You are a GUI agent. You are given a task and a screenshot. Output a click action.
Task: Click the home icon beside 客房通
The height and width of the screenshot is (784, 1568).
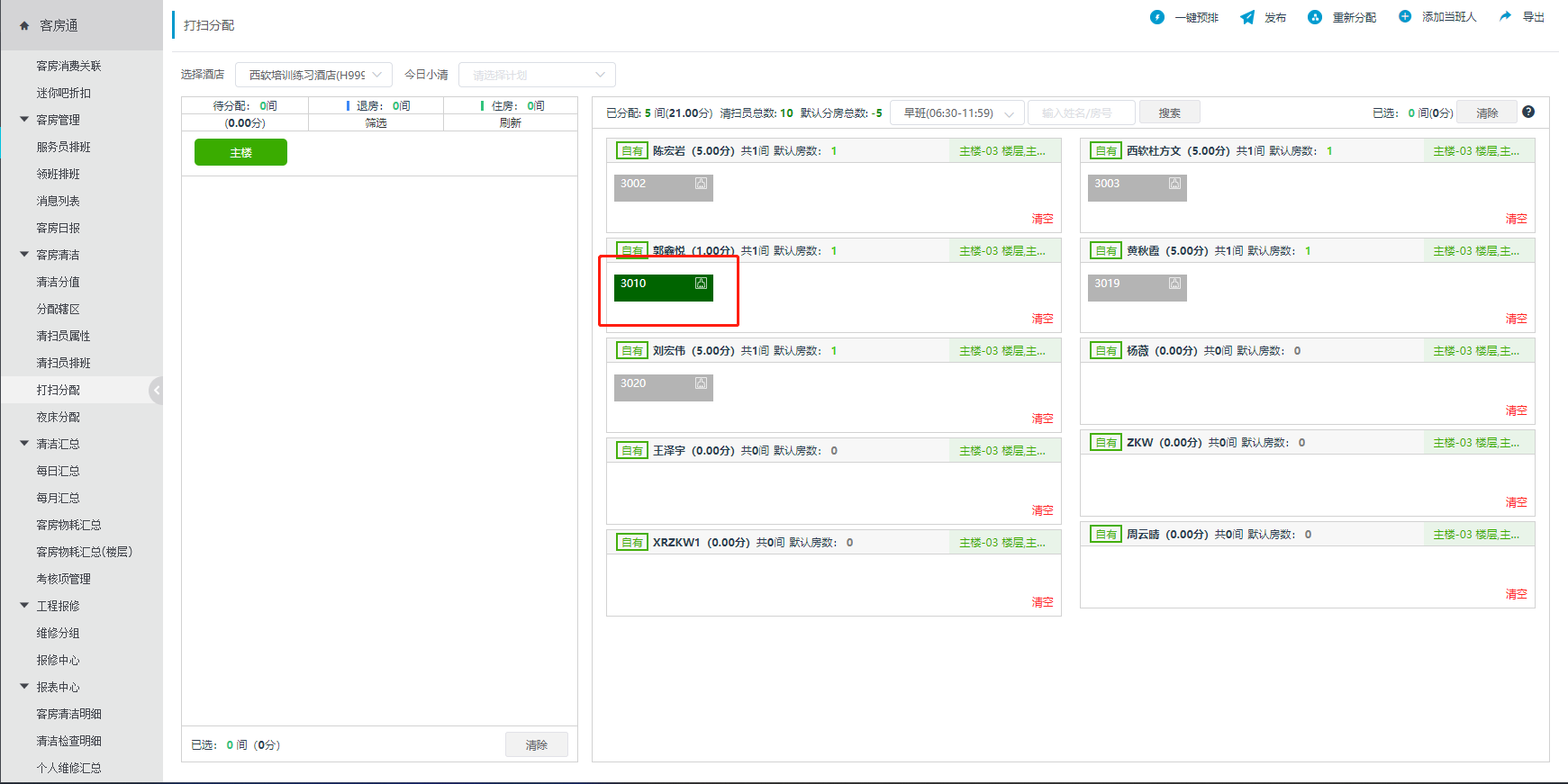pyautogui.click(x=24, y=26)
